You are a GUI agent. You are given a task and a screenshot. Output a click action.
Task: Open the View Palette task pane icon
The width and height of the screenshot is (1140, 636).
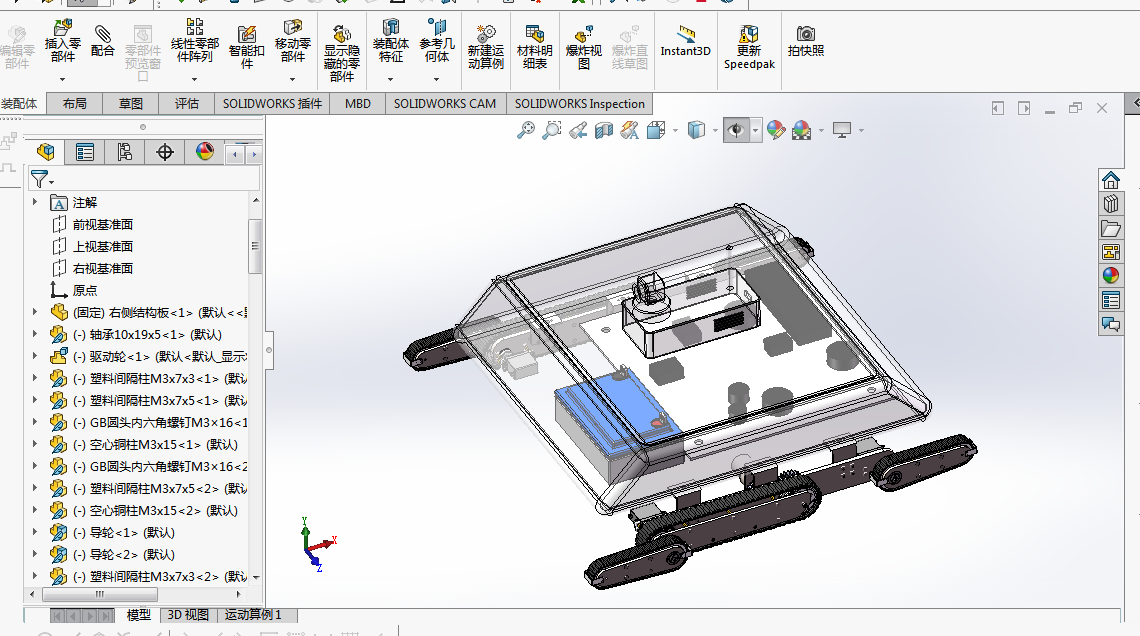coord(1110,252)
